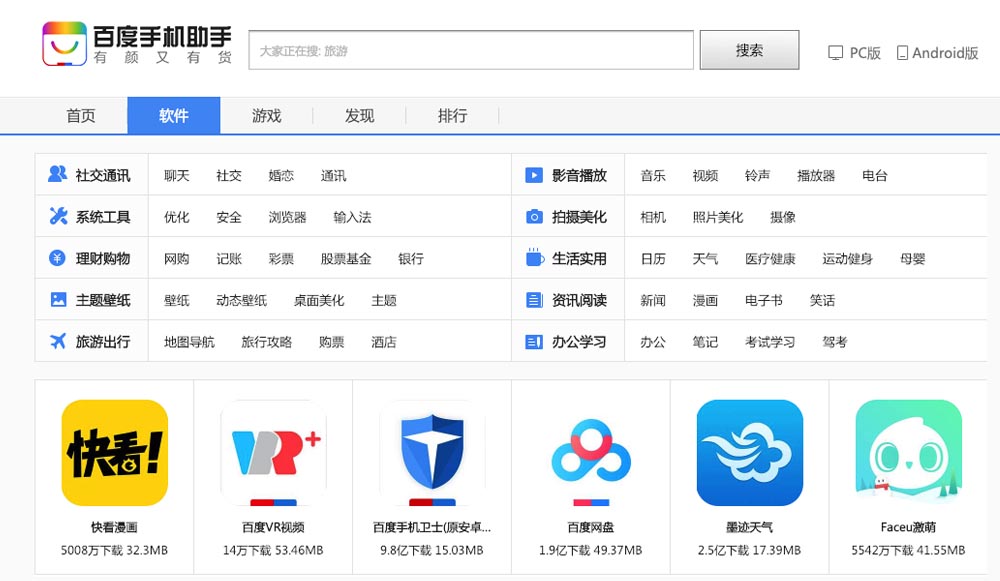This screenshot has width=1000, height=581.
Task: Open the 播放器 subcategory
Action: [816, 175]
